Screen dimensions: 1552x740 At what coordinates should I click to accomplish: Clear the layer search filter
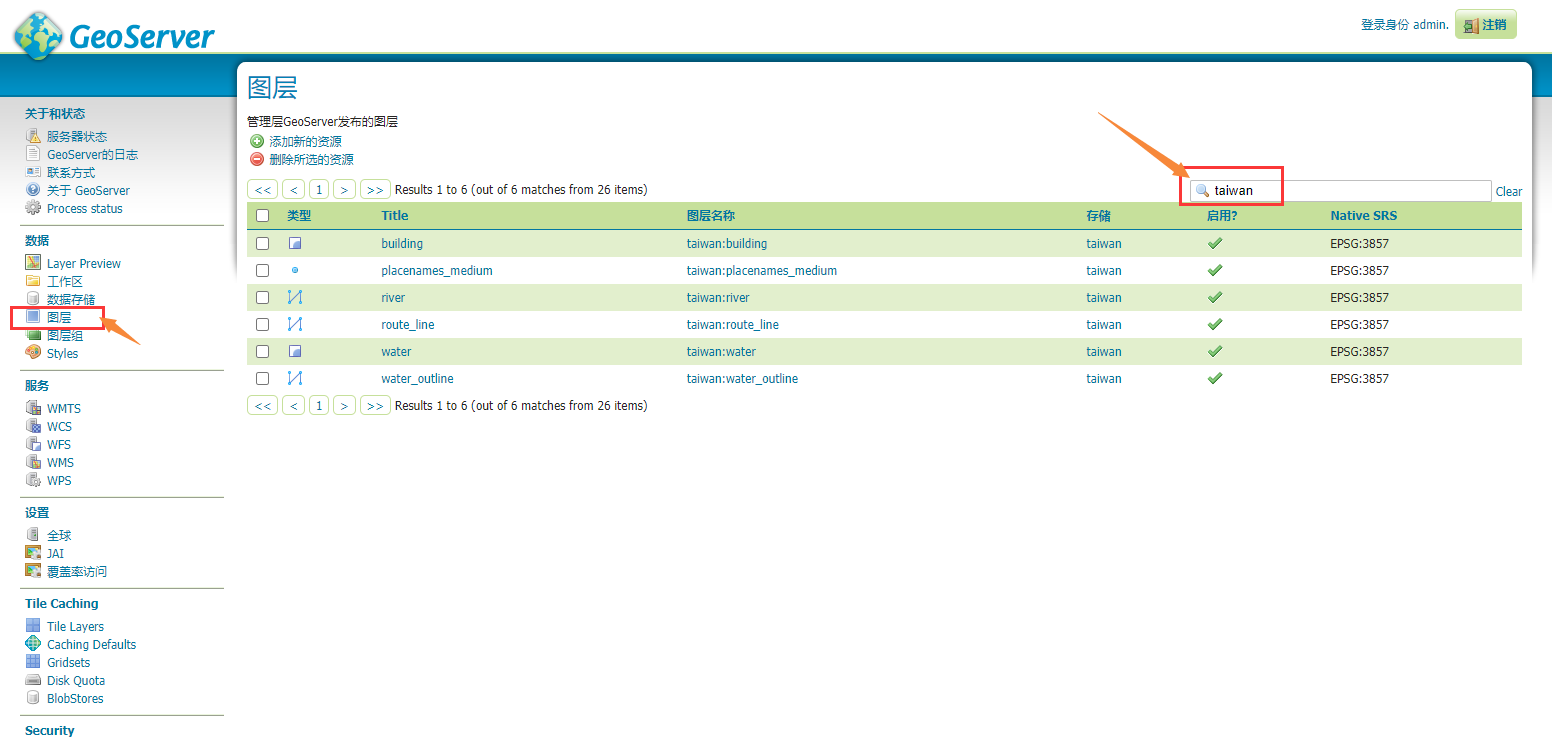pyautogui.click(x=1508, y=191)
